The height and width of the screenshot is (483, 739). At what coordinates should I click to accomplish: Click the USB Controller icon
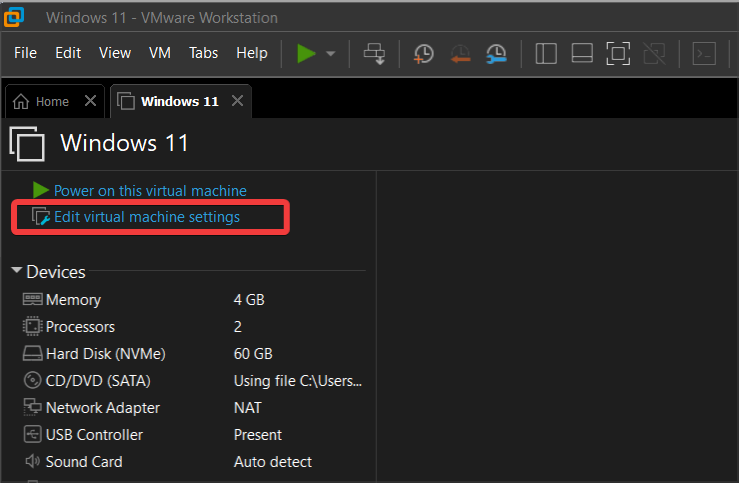(x=33, y=434)
